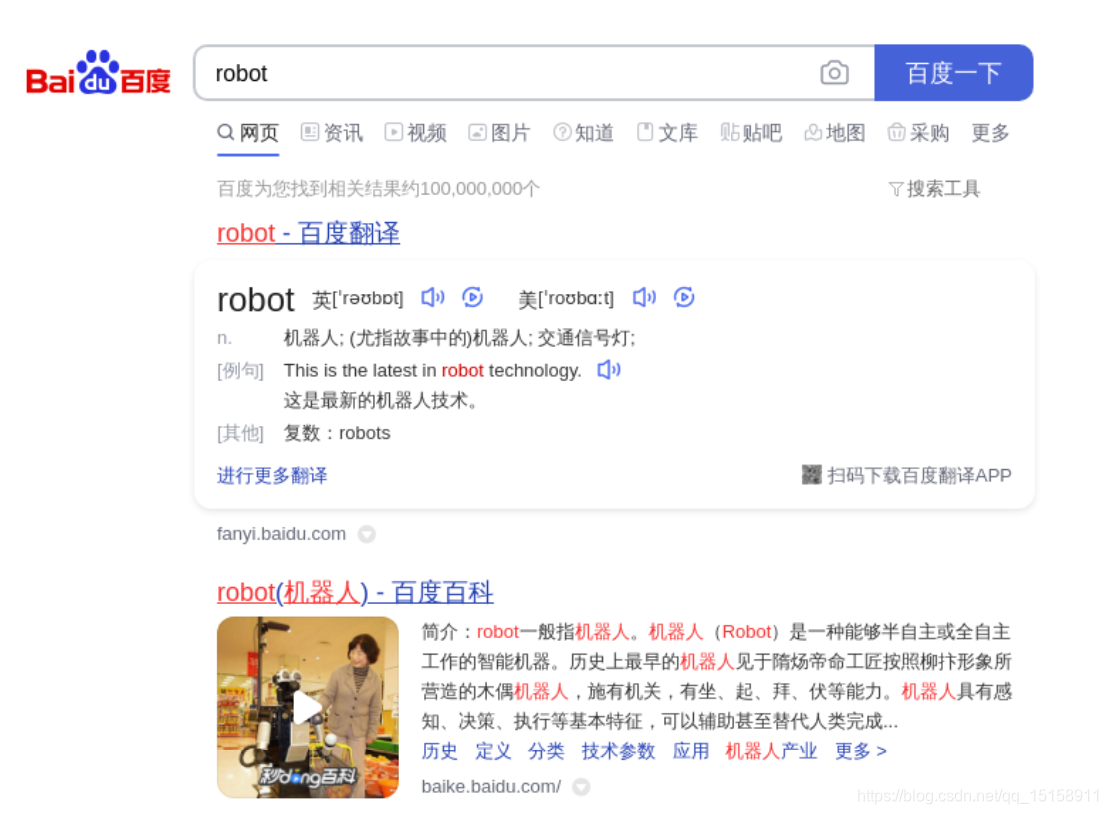Switch to 图片 images tab
The image size is (1108, 814).
[x=500, y=133]
